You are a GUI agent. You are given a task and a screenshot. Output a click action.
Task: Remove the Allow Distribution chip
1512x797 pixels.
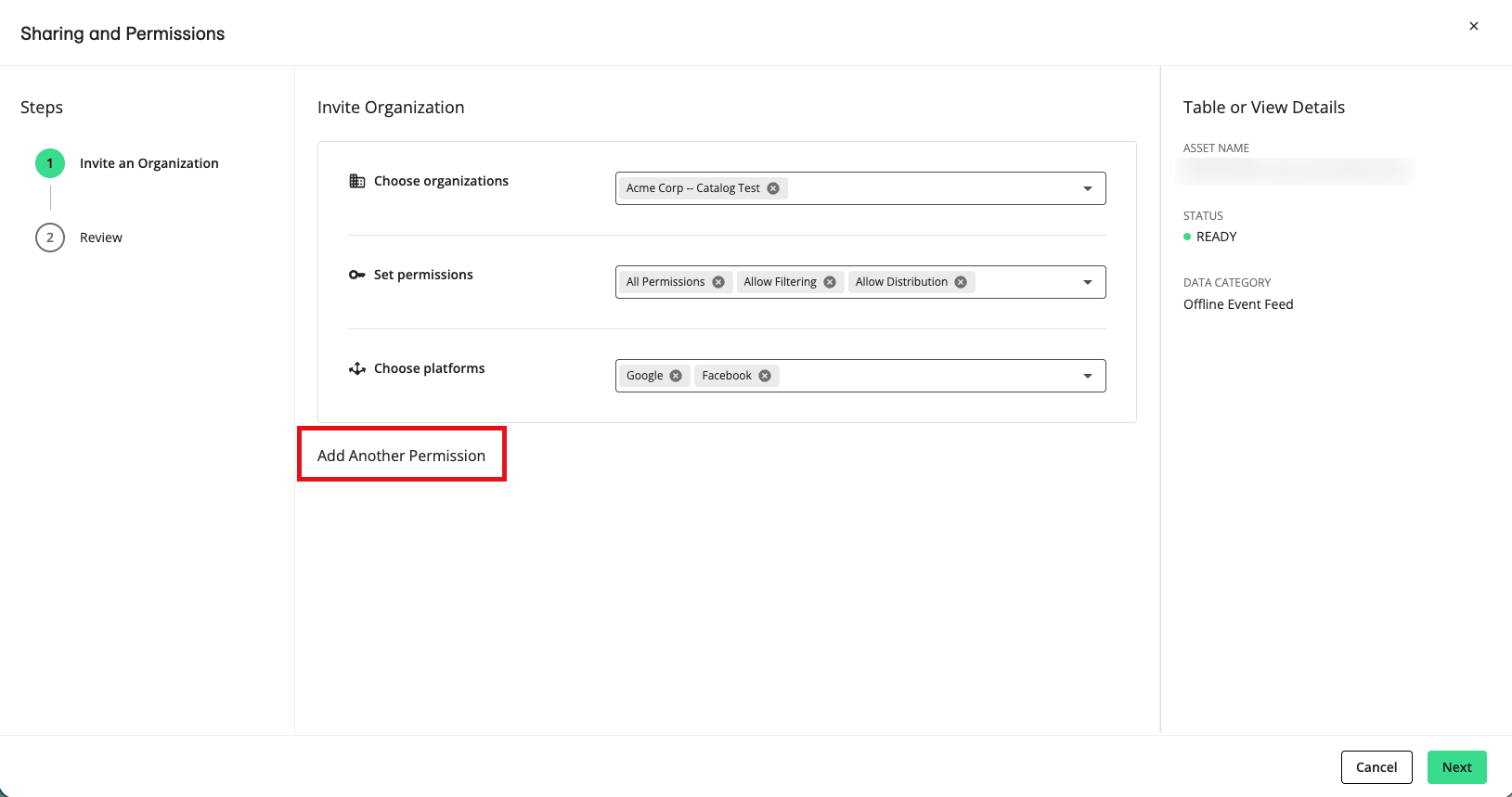[961, 282]
